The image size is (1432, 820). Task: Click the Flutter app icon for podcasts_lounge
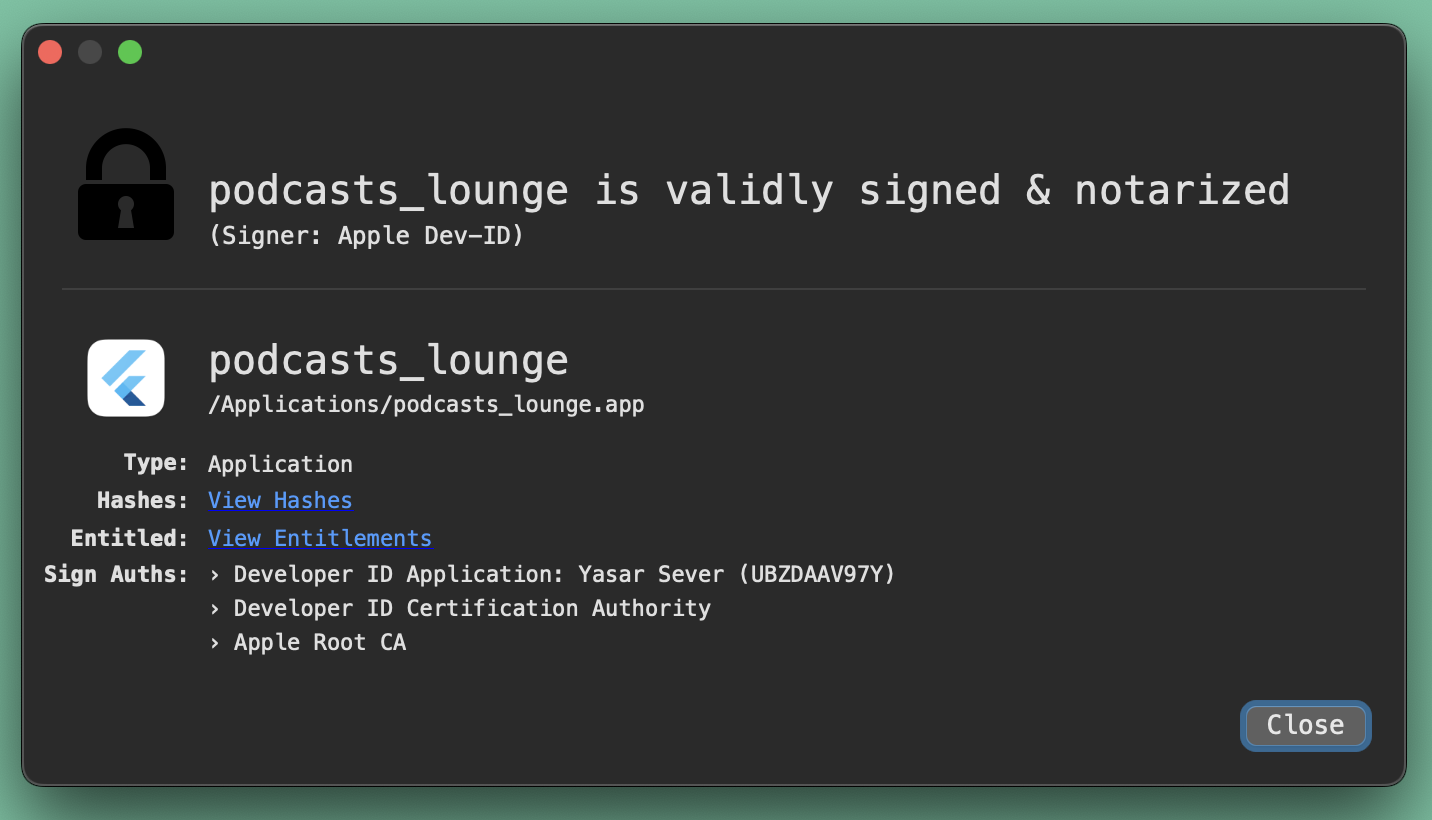click(x=126, y=378)
